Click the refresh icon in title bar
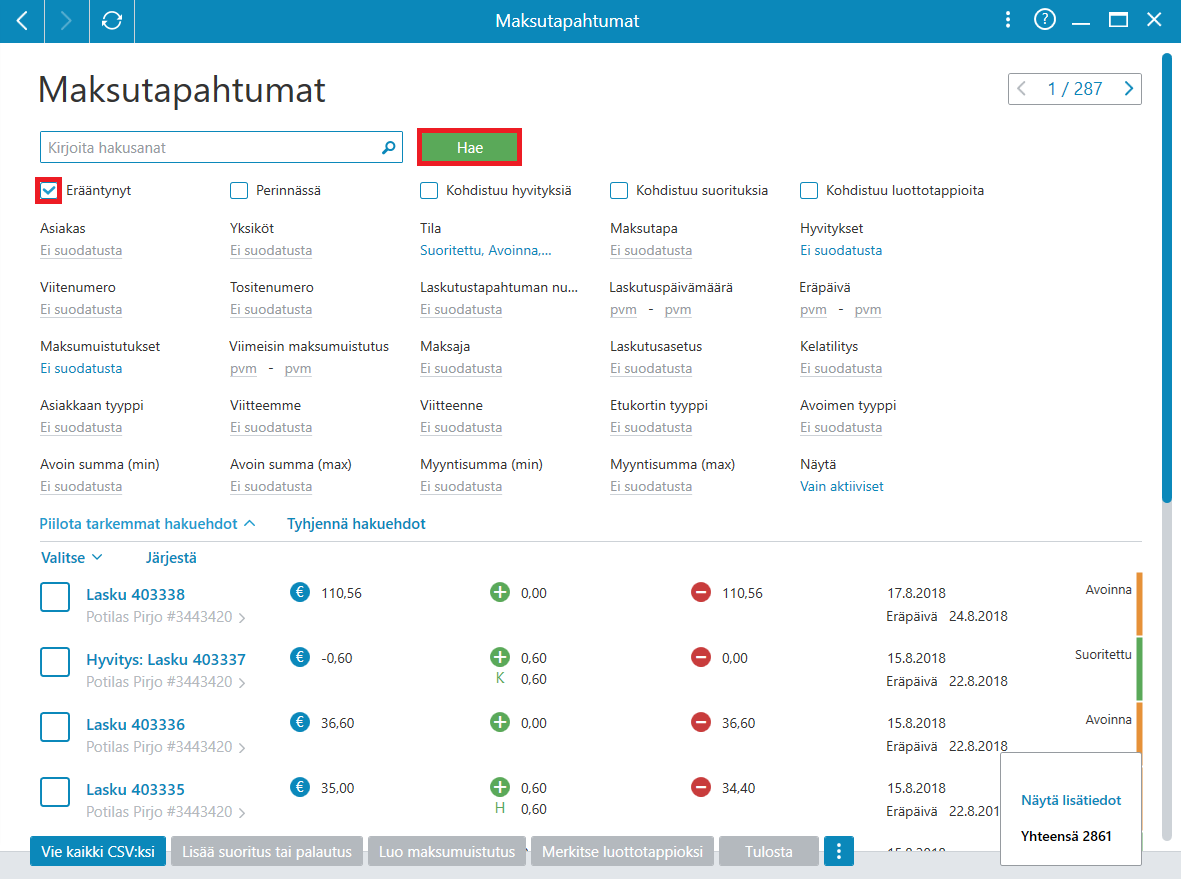The height and width of the screenshot is (879, 1181). pos(111,21)
